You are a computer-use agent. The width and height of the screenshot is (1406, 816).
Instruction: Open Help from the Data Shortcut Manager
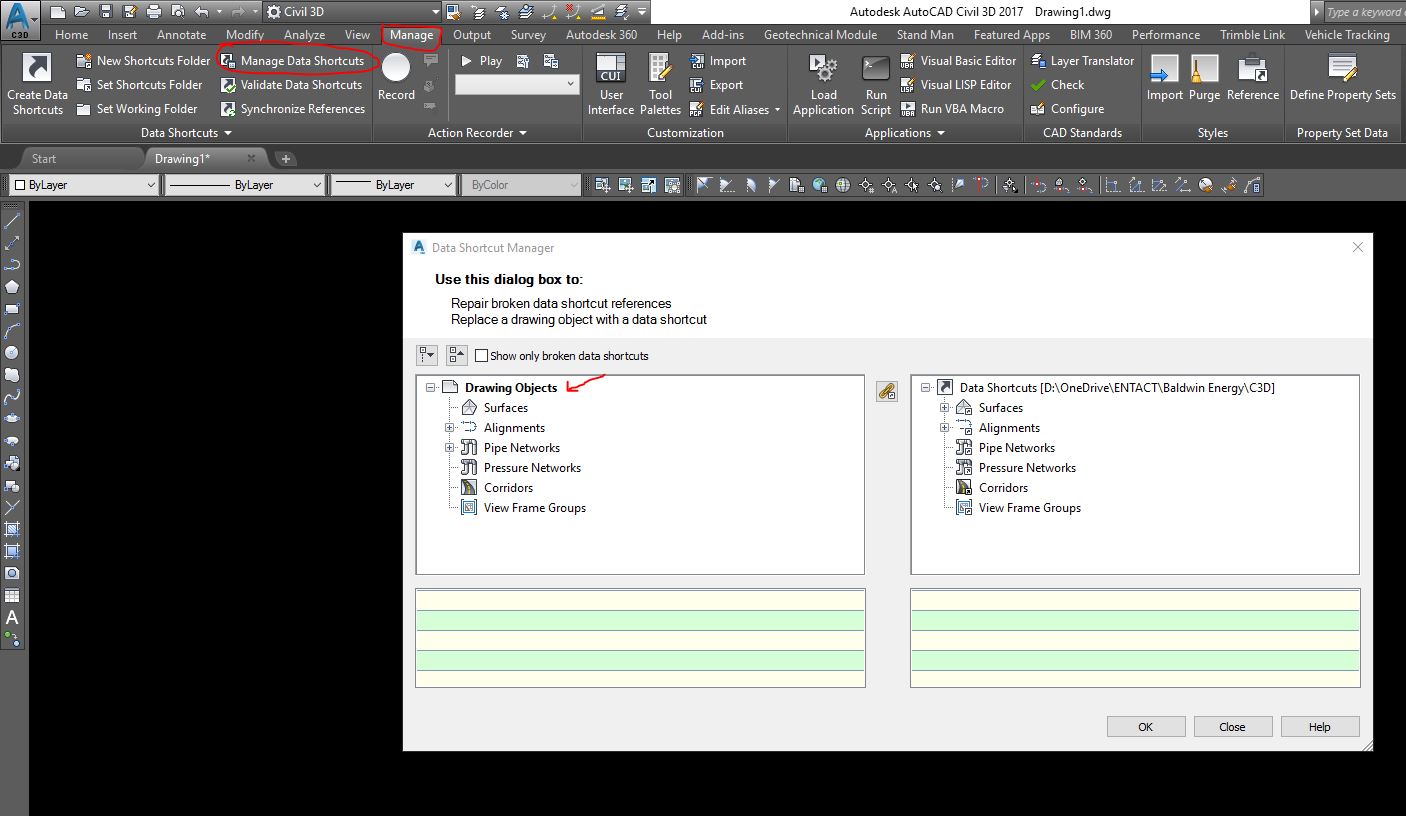pos(1319,726)
